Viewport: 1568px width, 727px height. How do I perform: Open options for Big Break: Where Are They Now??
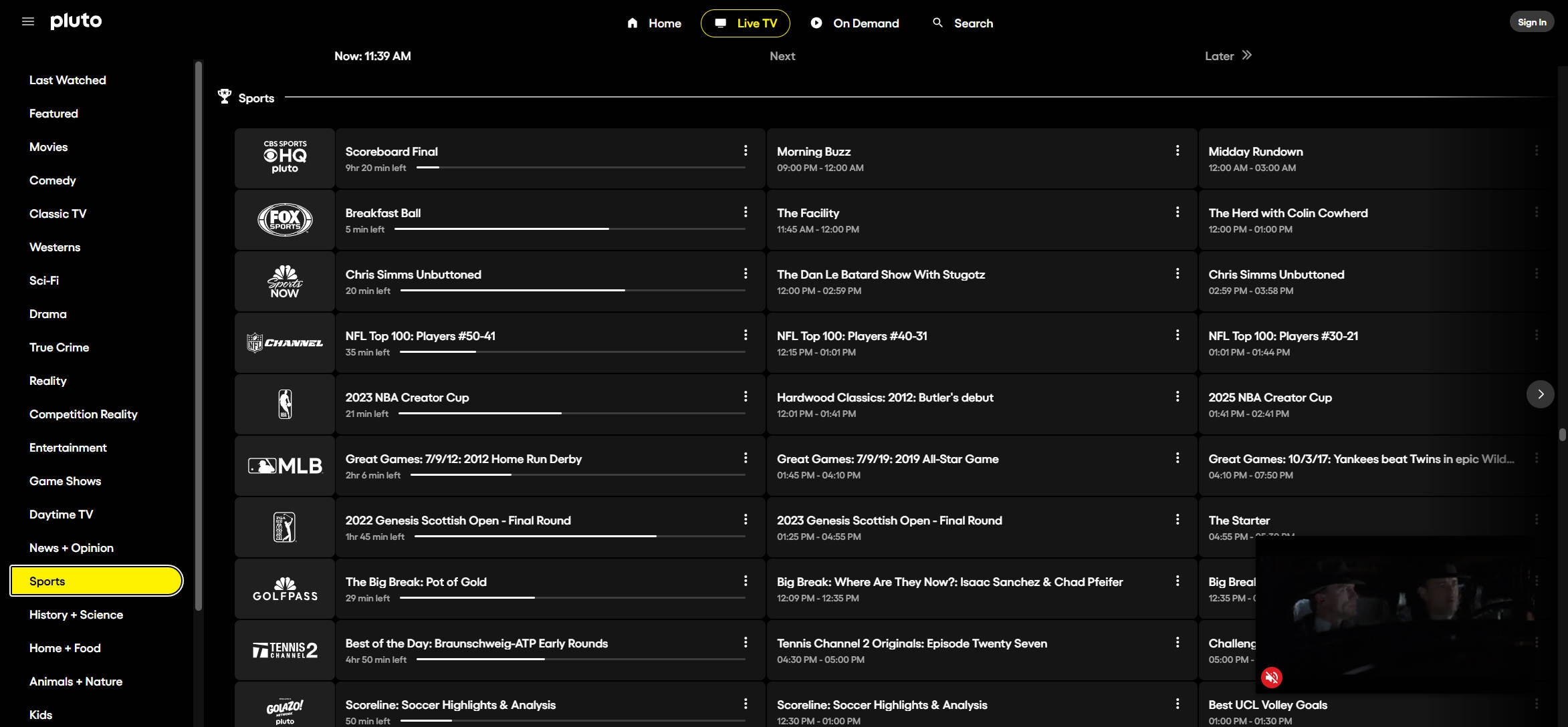1178,581
